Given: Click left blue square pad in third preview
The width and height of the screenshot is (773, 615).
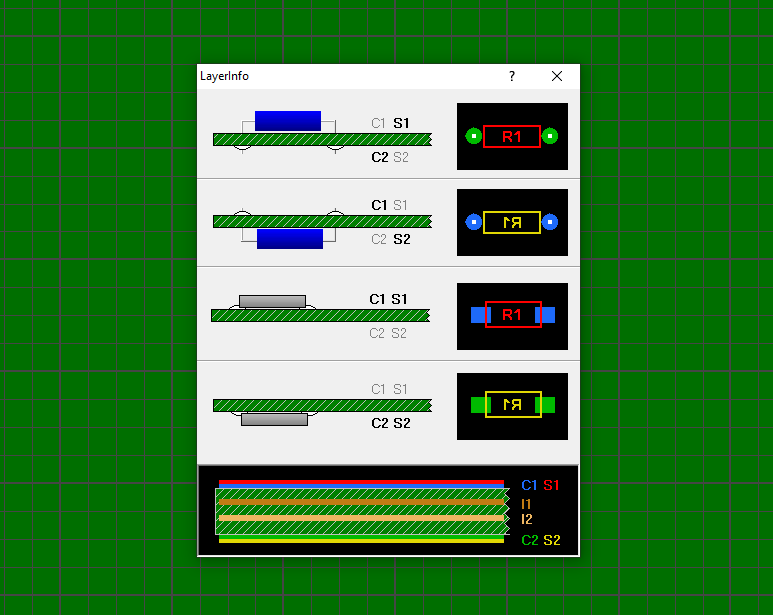Looking at the screenshot, I should [x=478, y=315].
